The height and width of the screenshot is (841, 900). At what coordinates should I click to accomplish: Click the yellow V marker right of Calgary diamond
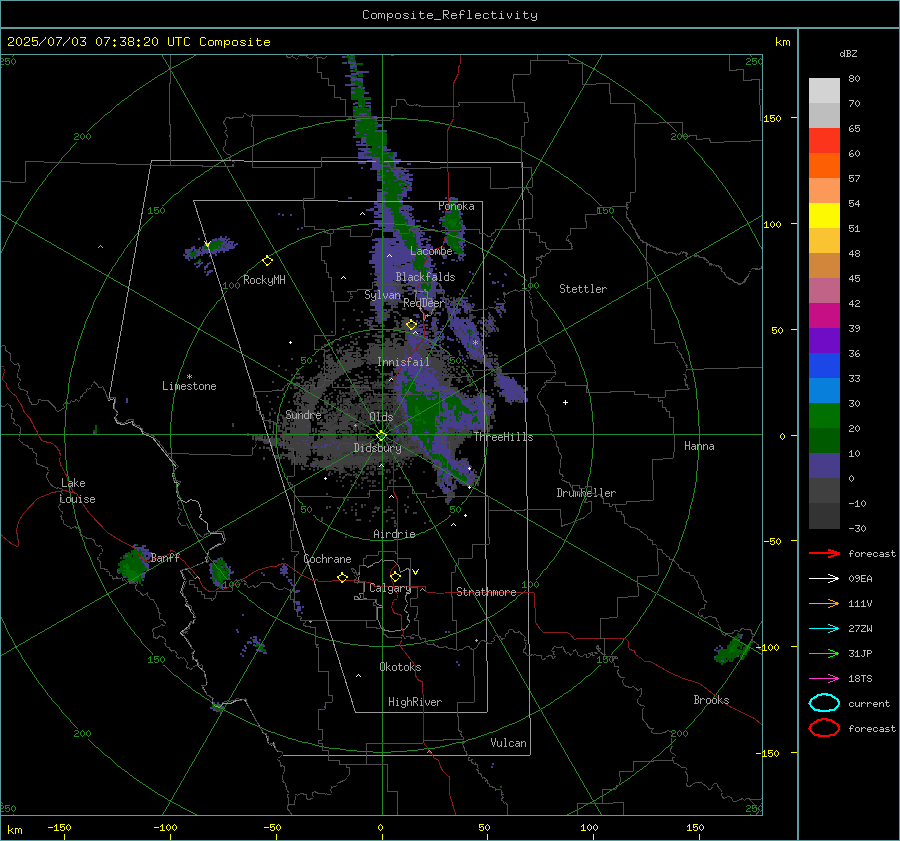click(416, 572)
